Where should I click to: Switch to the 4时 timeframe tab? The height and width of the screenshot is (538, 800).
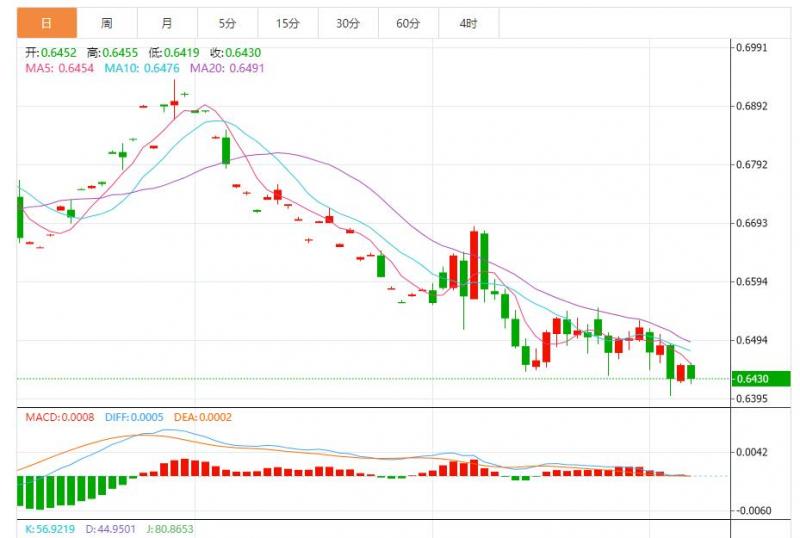coord(468,23)
